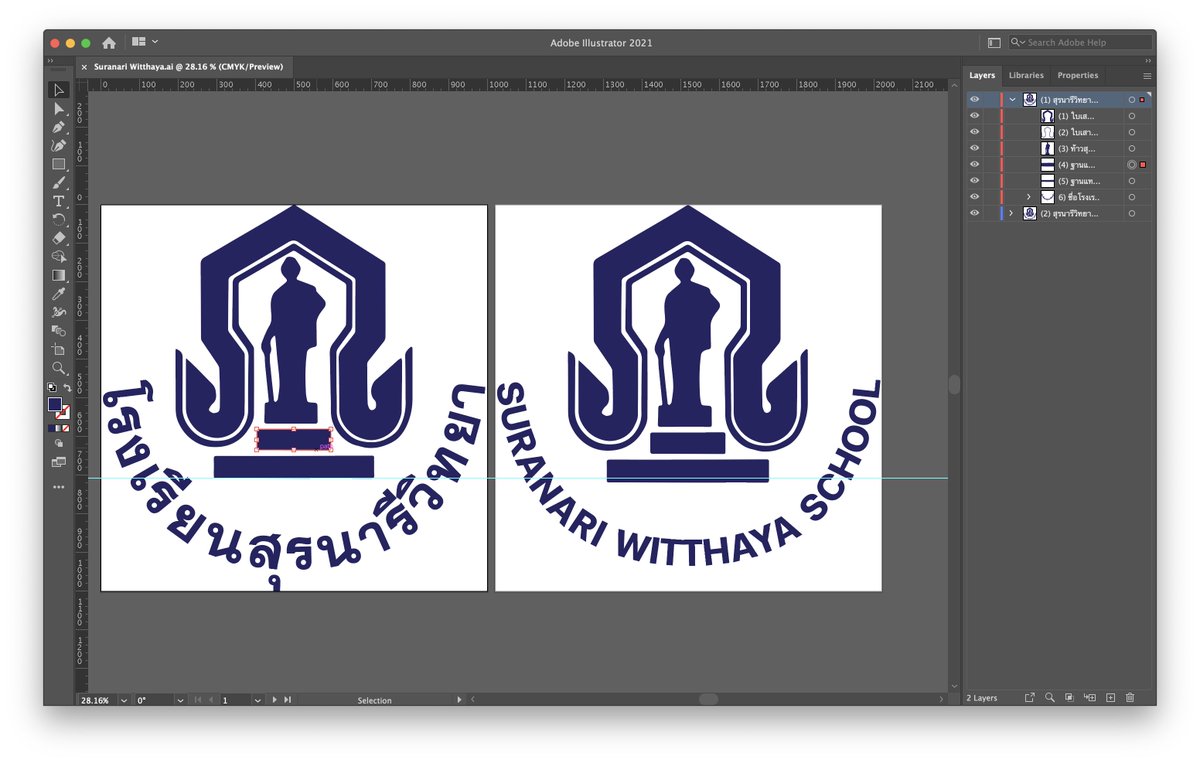The width and height of the screenshot is (1200, 763).
Task: Hide sublayer (4) ฐานแ...
Action: tap(974, 164)
